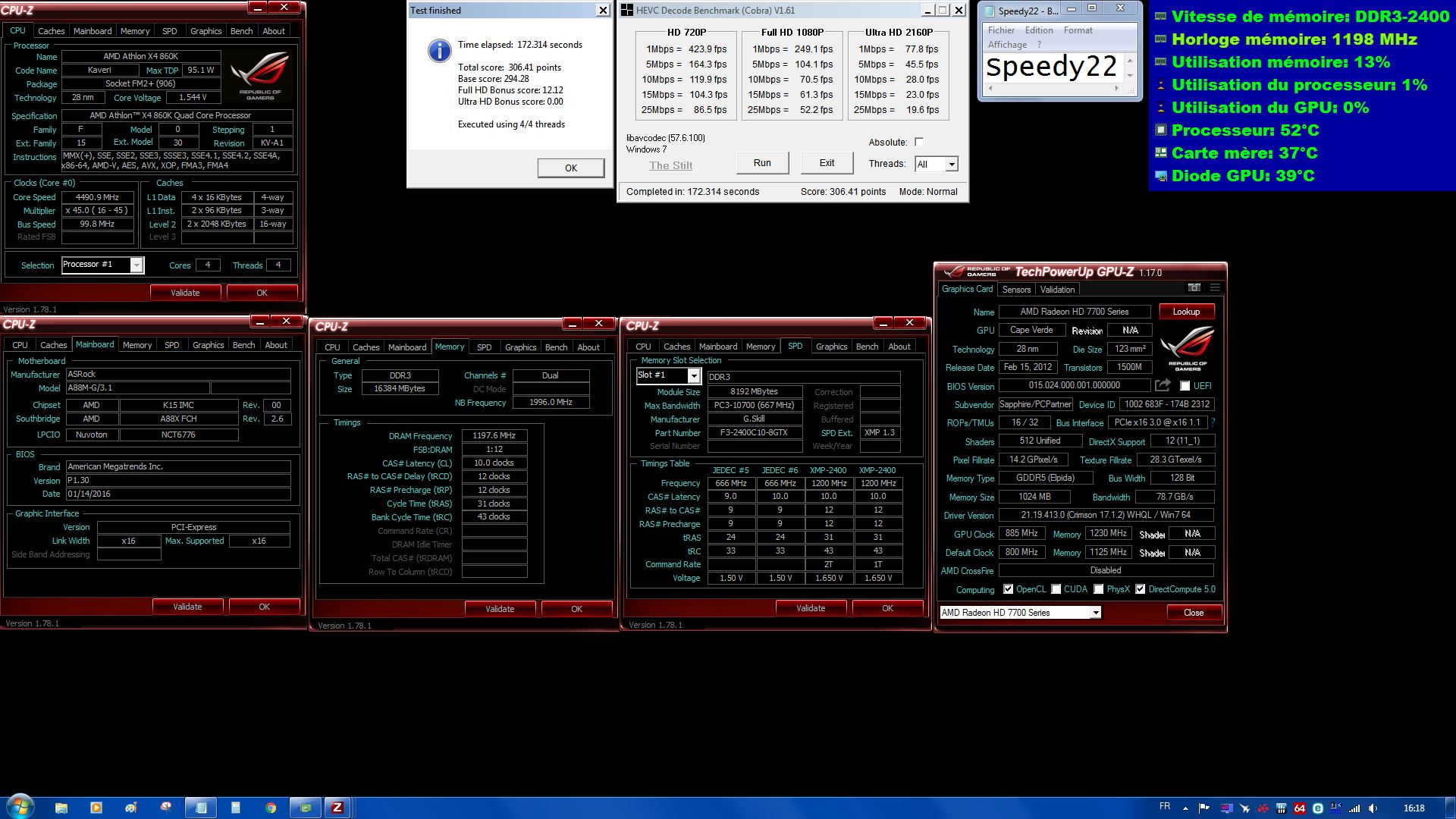
Task: Open the Format menu in Notepad
Action: tap(1078, 30)
